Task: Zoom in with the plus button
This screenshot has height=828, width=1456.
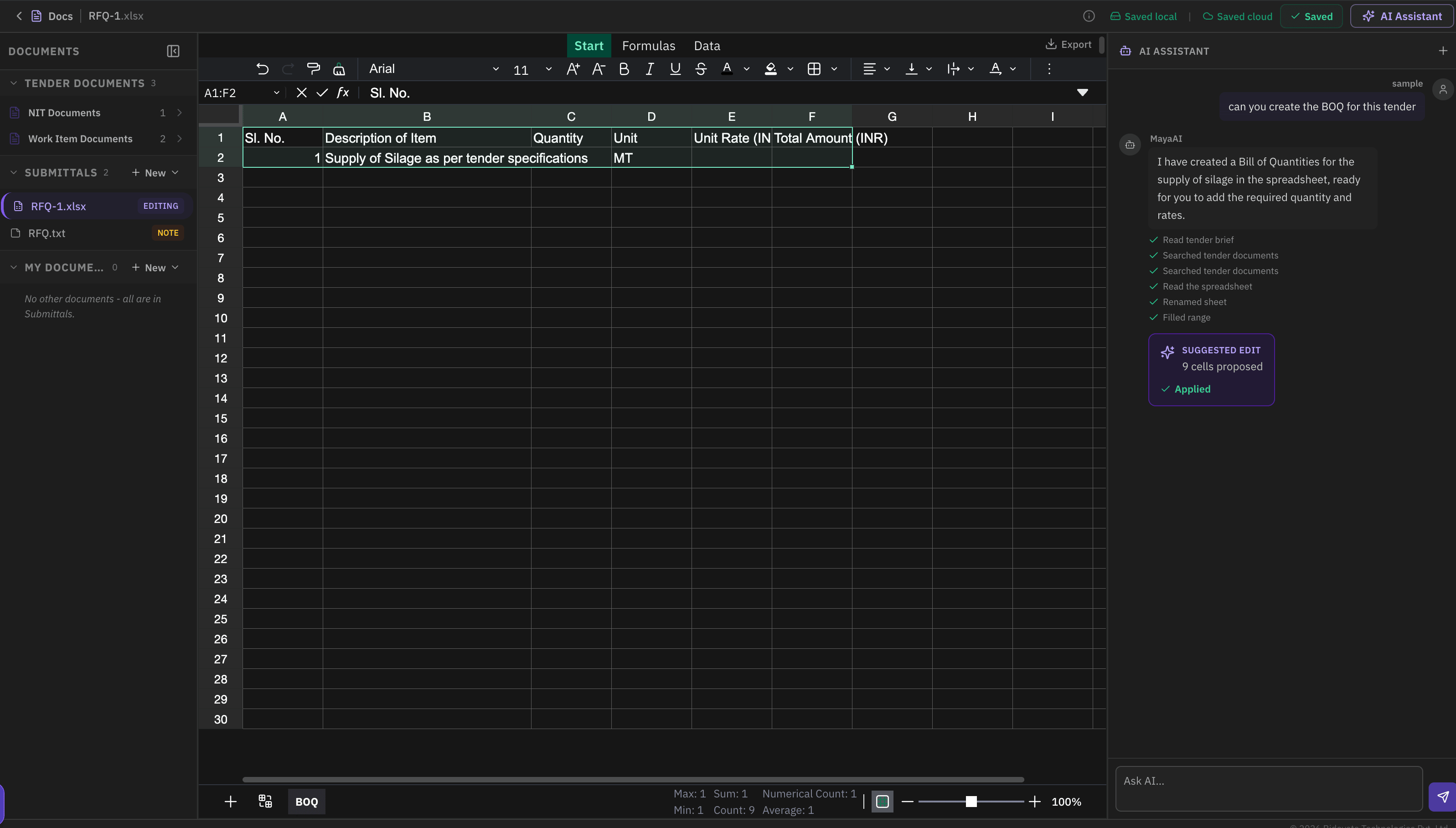Action: click(x=1035, y=802)
